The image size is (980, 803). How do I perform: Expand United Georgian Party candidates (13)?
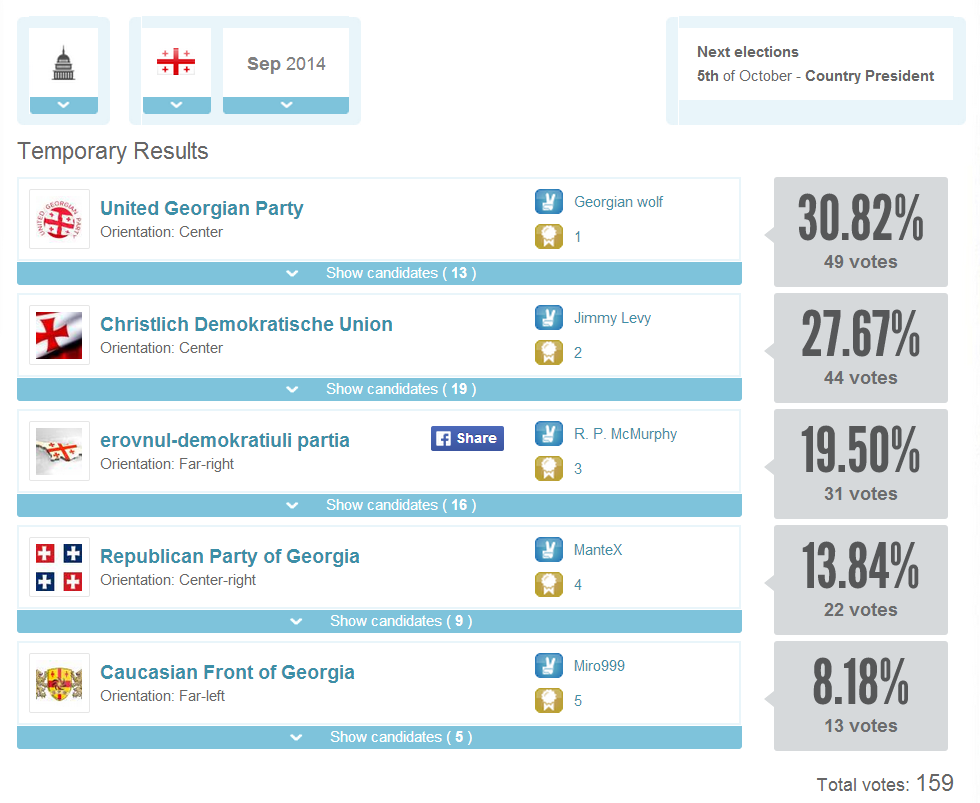click(x=379, y=273)
